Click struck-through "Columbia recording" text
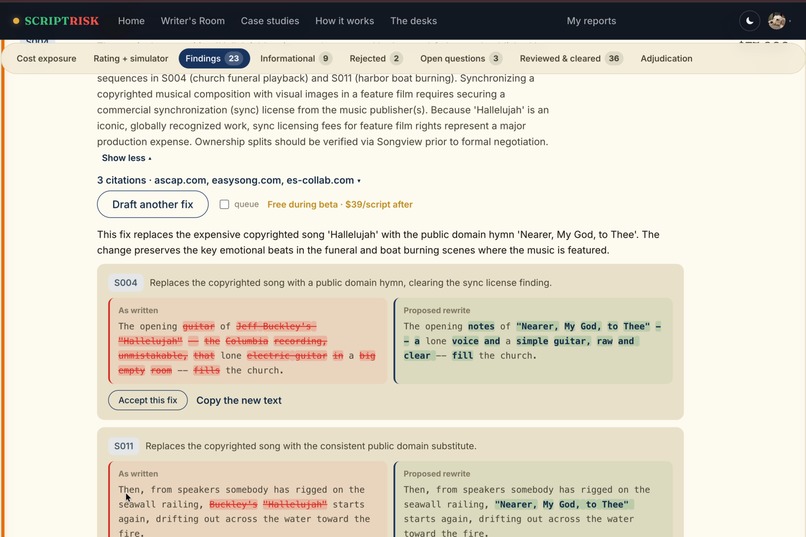 [x=276, y=341]
